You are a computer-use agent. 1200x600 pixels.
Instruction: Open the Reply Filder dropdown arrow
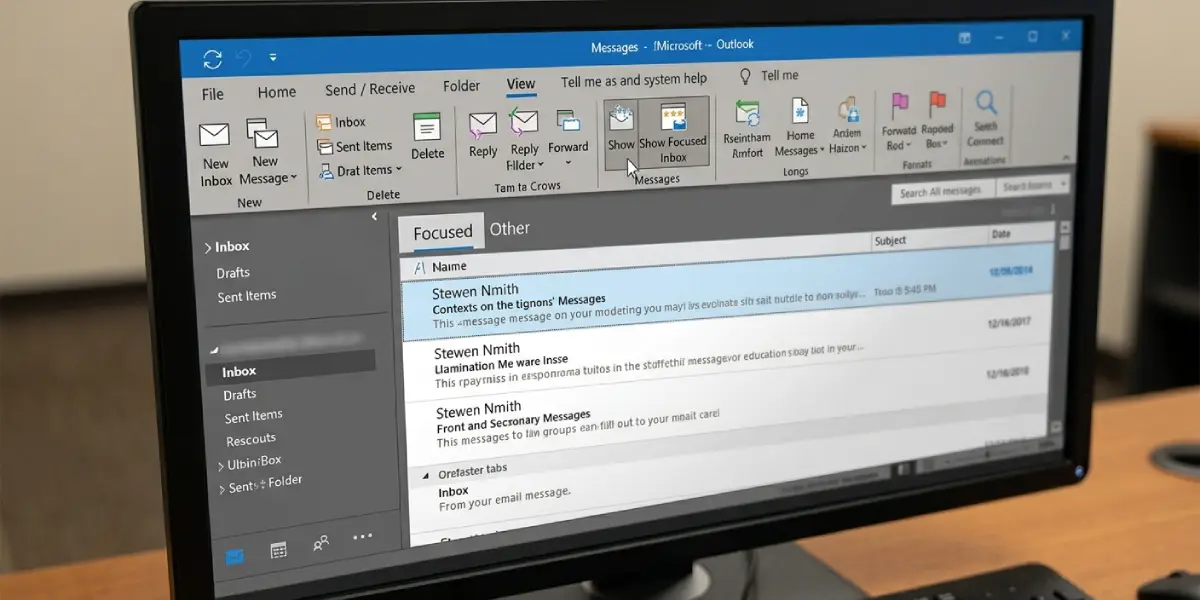point(541,165)
